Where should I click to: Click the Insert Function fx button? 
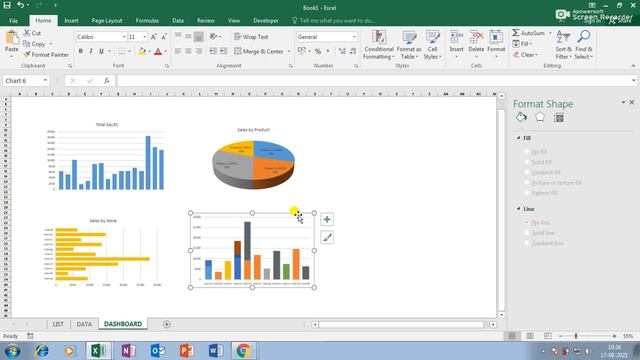click(107, 81)
